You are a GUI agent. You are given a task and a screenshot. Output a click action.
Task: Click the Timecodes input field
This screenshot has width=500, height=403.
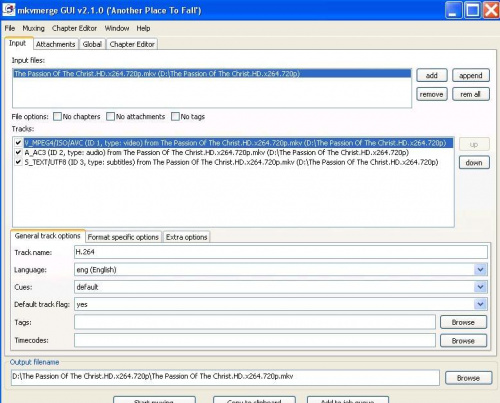coord(255,340)
